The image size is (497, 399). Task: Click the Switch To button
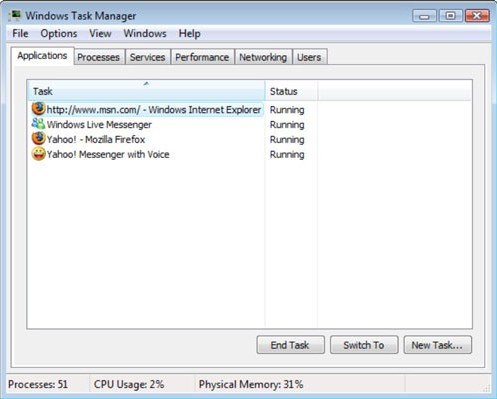(364, 345)
